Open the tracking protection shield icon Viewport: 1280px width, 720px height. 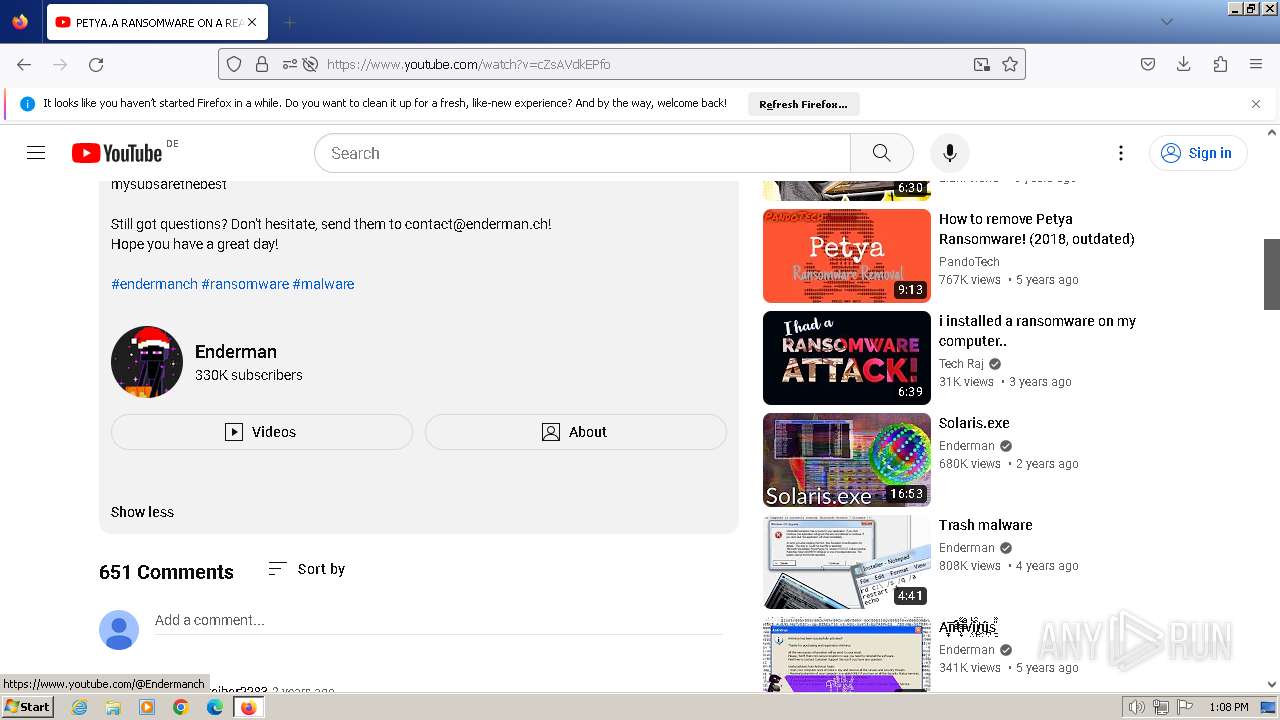(x=234, y=64)
